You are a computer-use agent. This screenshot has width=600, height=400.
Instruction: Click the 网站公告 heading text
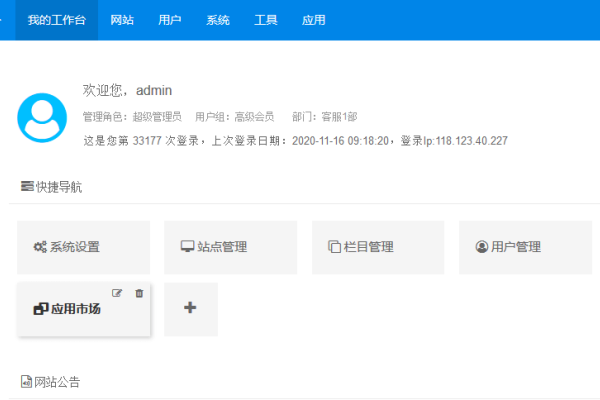[x=57, y=382]
